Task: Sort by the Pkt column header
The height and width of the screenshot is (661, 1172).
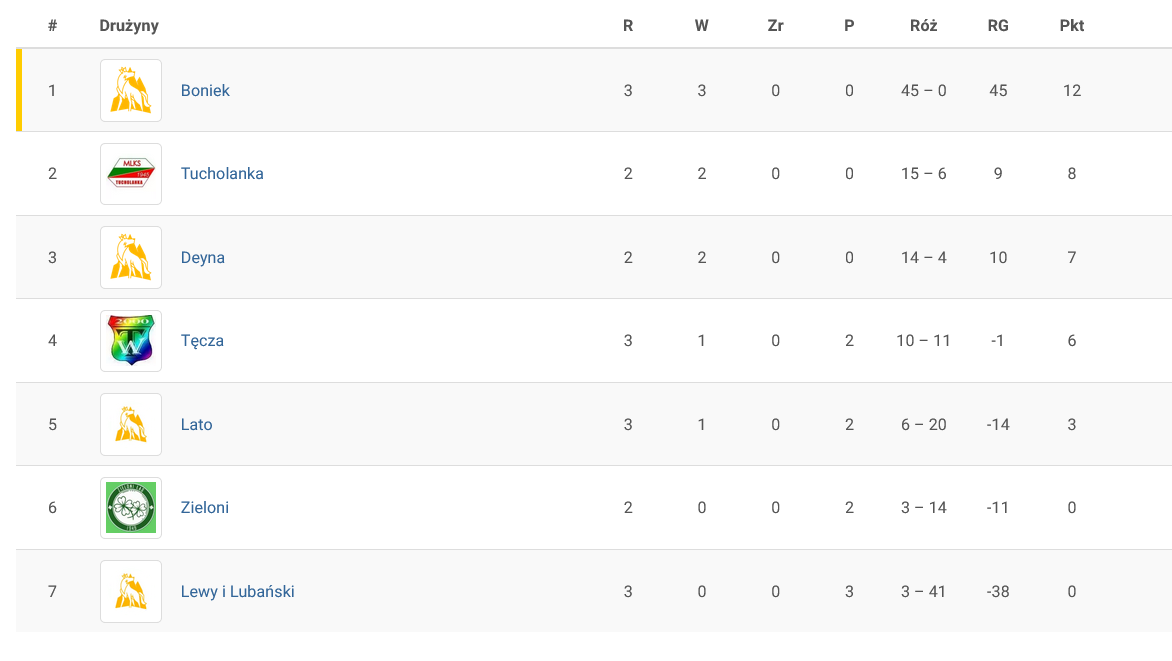Action: click(1072, 26)
